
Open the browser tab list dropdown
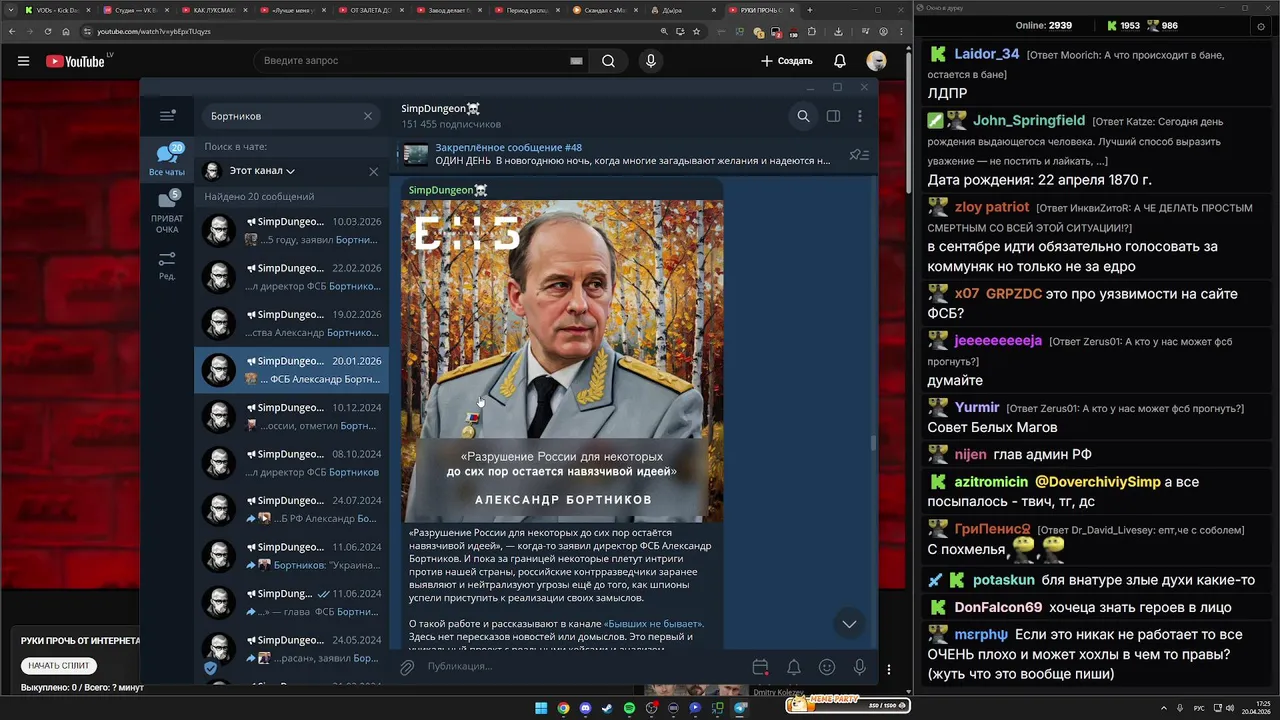click(10, 10)
